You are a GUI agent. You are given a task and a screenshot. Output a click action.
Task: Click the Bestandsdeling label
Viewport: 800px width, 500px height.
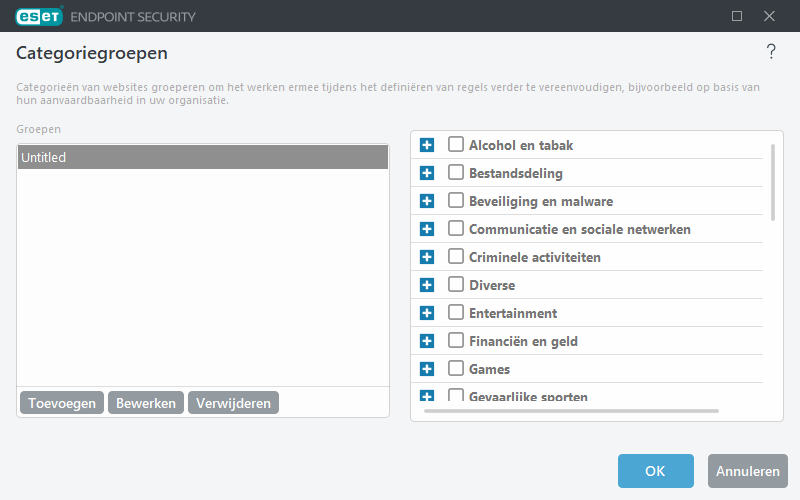click(516, 173)
